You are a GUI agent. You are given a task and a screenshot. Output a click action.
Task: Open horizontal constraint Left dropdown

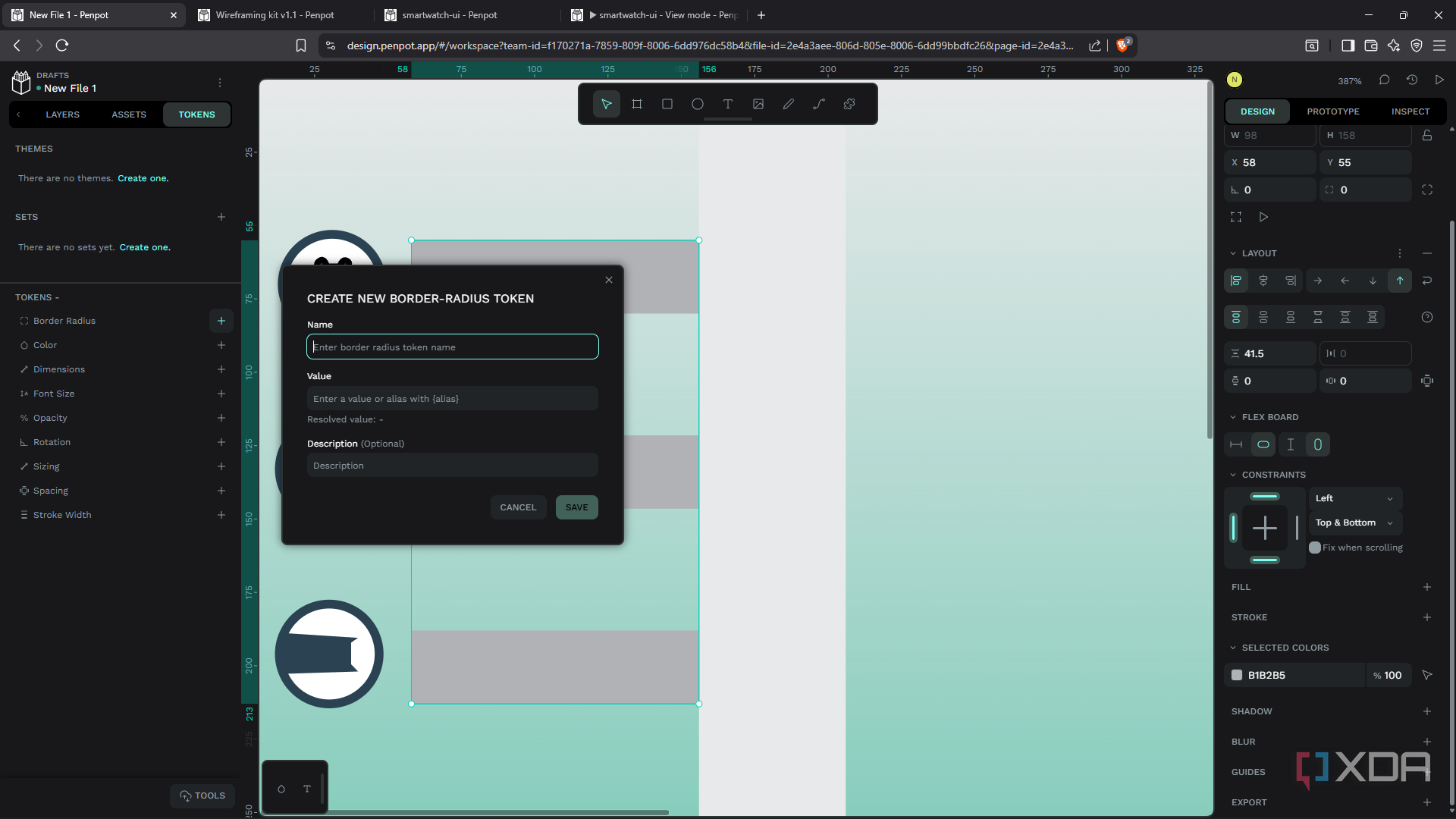pos(1355,498)
